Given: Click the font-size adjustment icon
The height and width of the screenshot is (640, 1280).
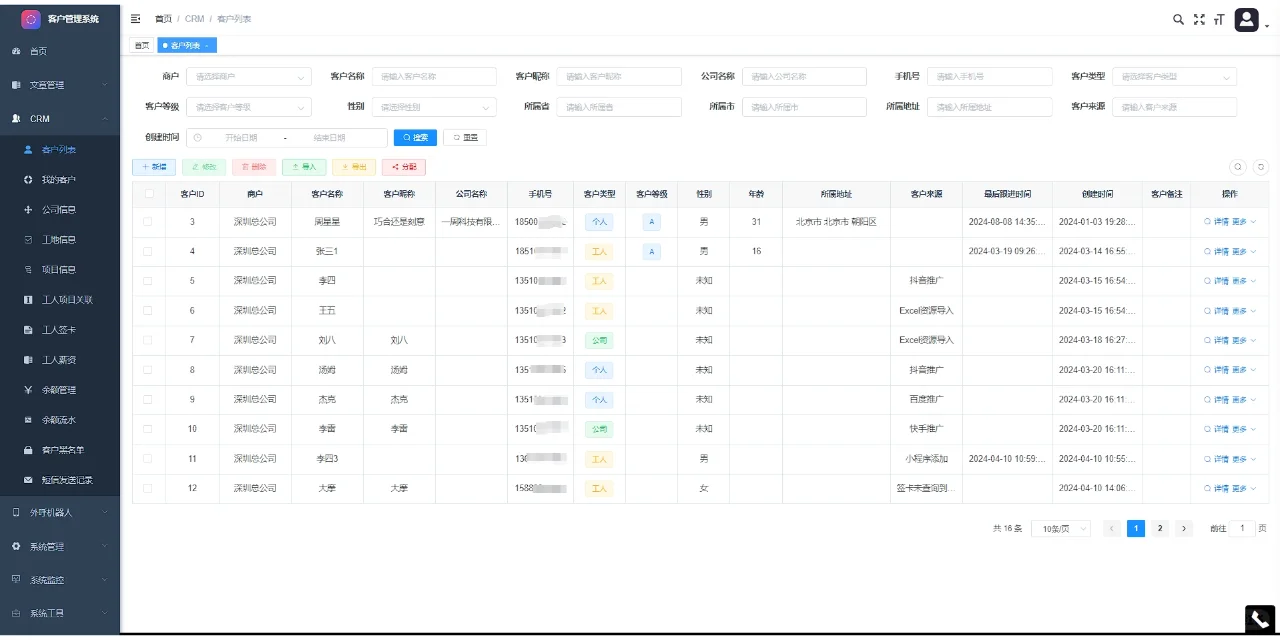Looking at the screenshot, I should (1219, 18).
